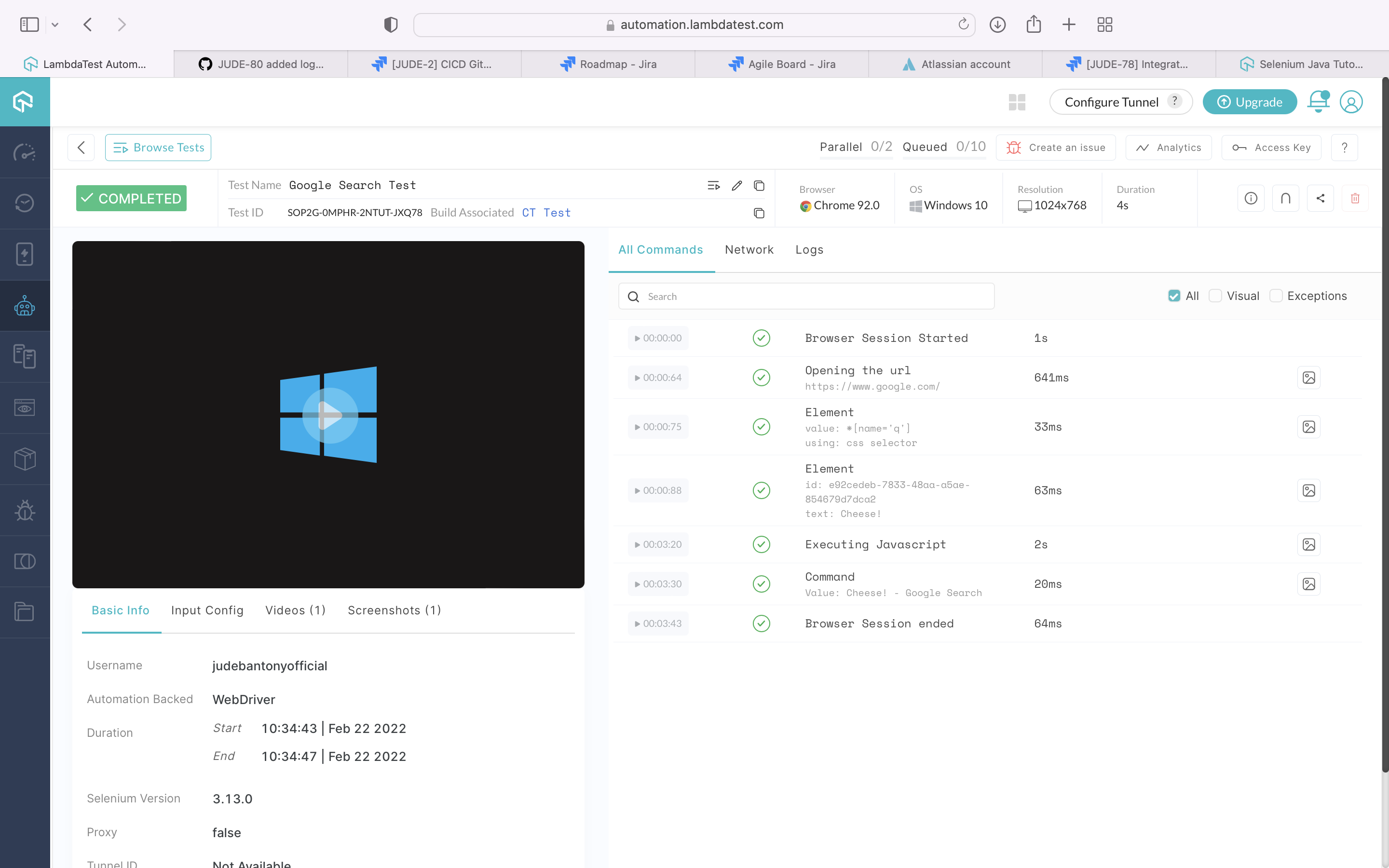Click the Upgrade button
This screenshot has width=1389, height=868.
(1250, 102)
